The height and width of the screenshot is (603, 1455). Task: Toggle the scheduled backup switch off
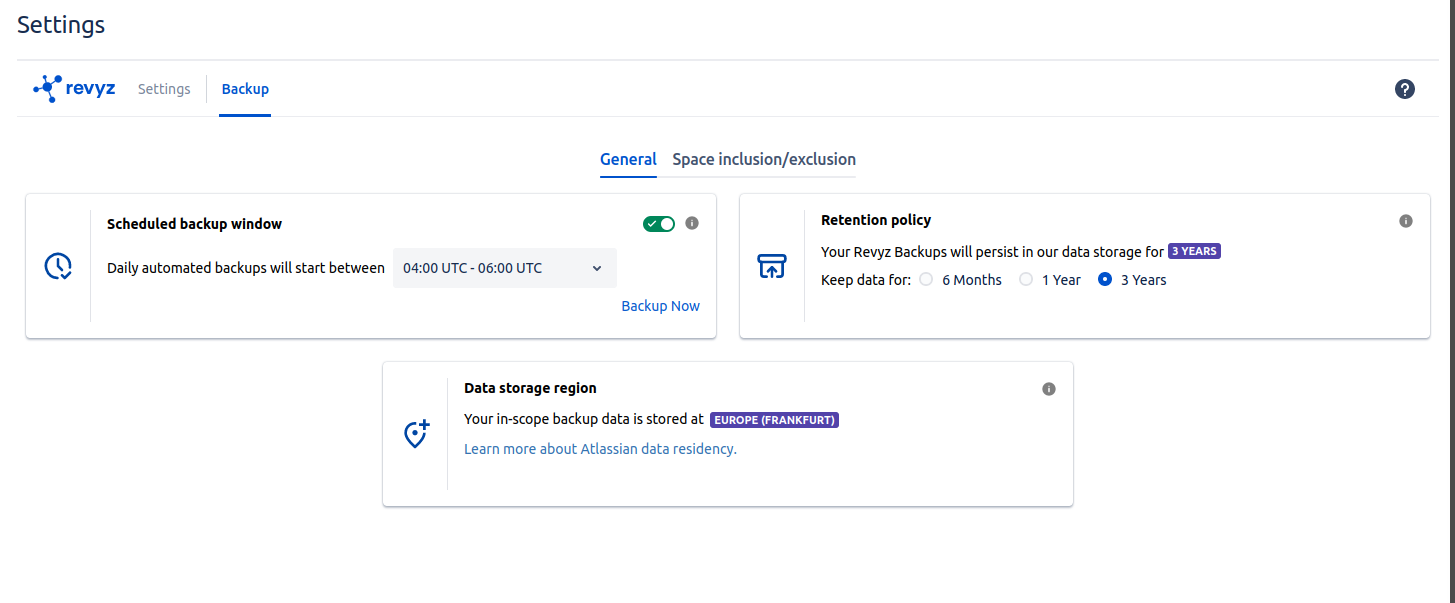click(x=659, y=224)
